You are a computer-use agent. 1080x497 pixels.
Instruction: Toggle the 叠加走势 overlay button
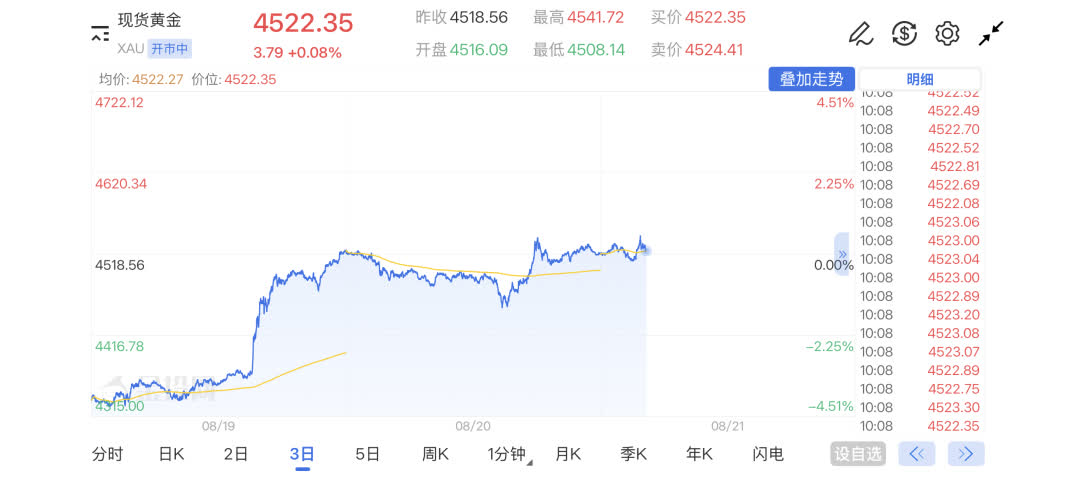[x=811, y=79]
